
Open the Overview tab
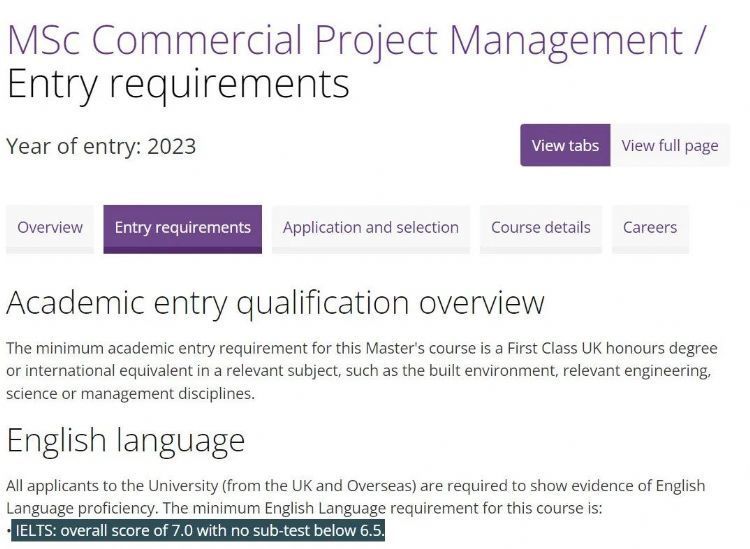[50, 228]
